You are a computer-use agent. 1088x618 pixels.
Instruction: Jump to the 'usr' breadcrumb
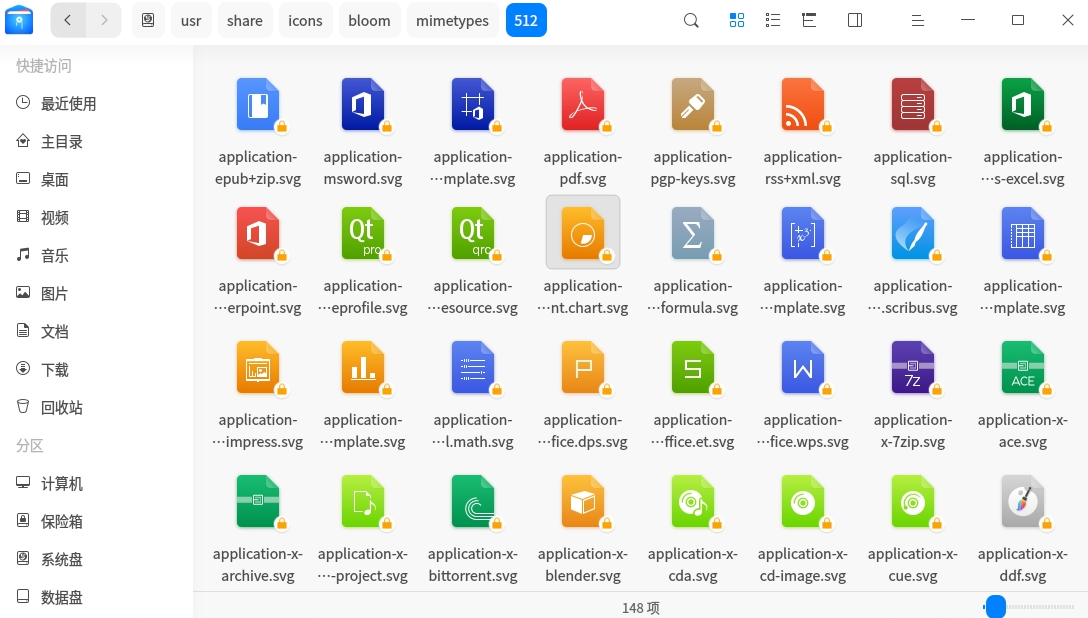[191, 20]
